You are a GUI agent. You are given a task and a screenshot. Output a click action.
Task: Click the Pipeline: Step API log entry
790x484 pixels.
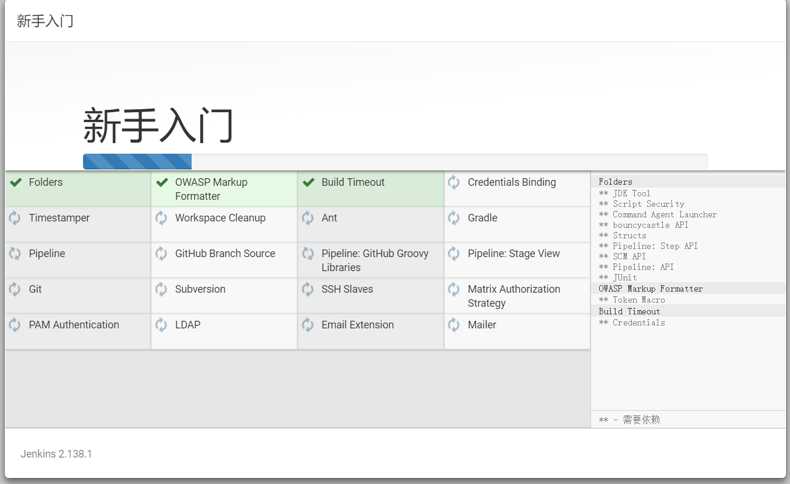tap(648, 246)
